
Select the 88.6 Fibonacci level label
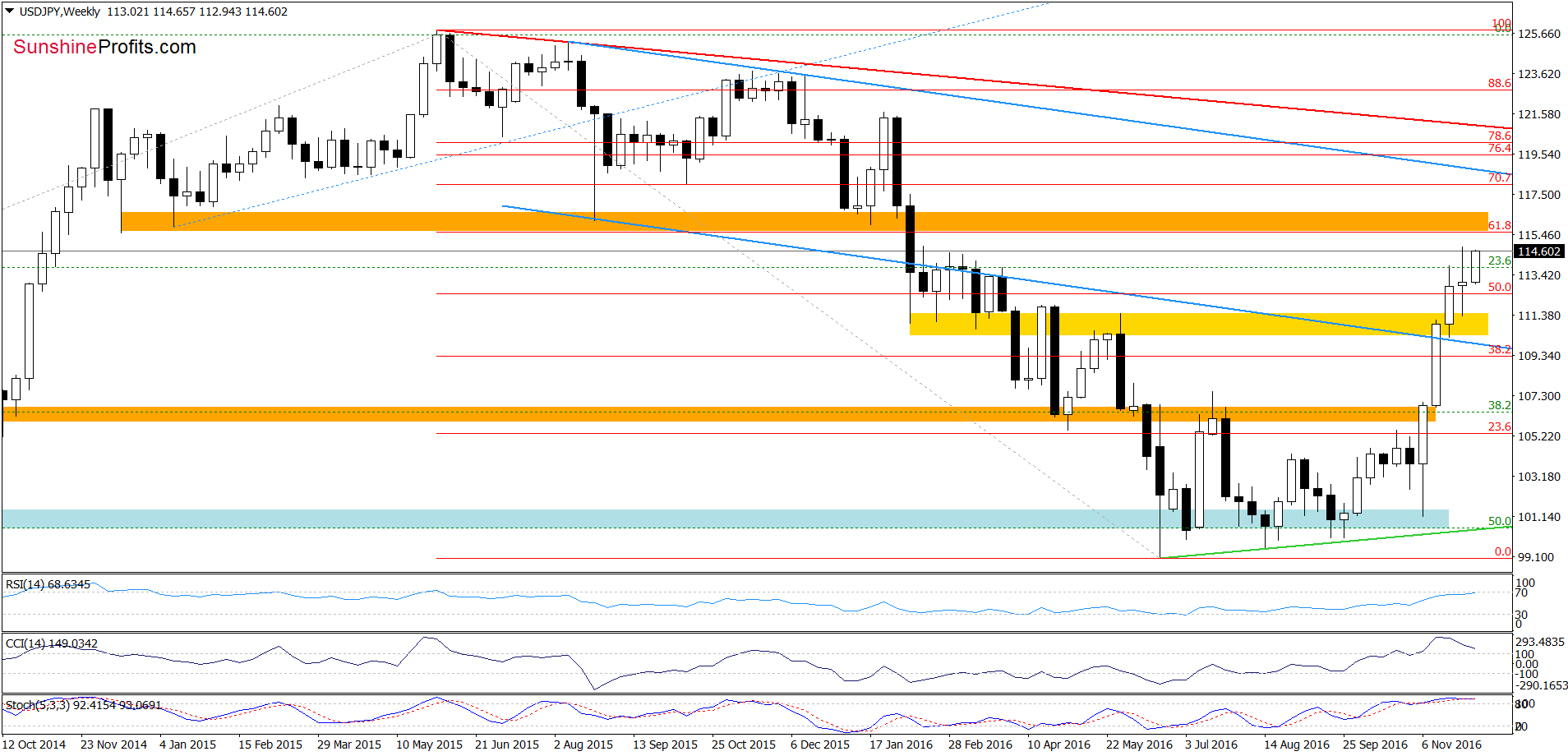(1499, 83)
